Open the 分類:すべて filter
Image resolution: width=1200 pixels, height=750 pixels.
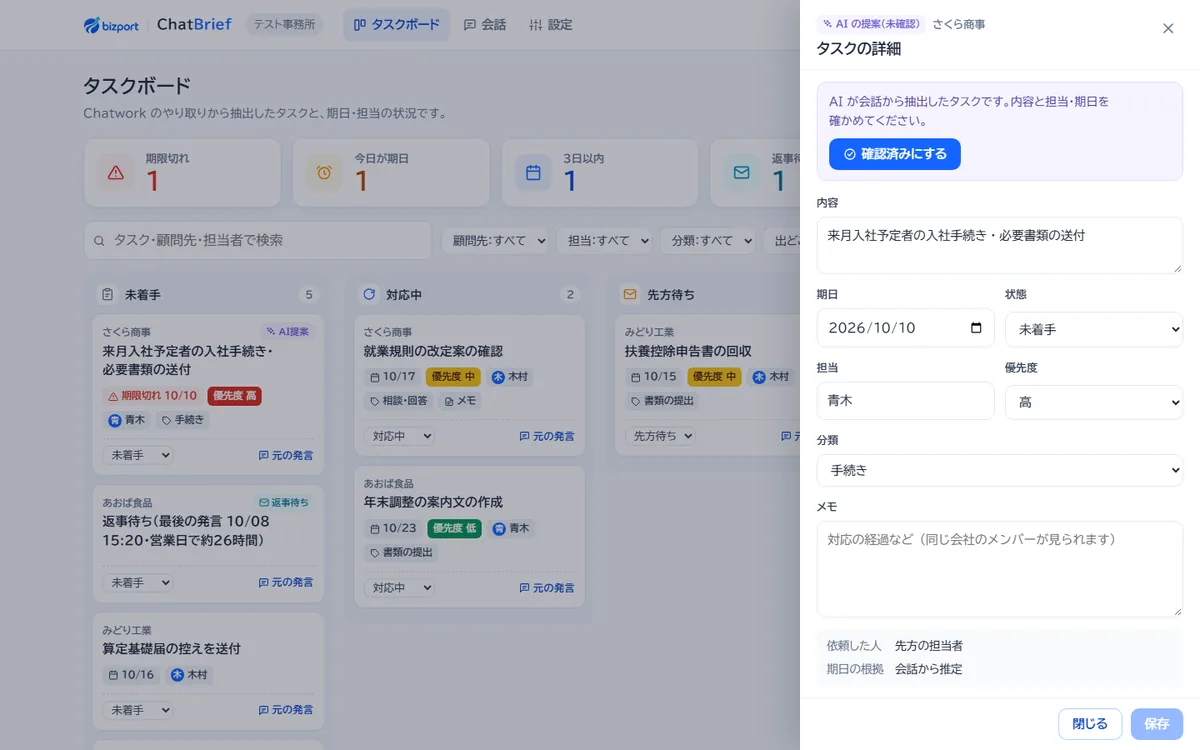point(708,240)
